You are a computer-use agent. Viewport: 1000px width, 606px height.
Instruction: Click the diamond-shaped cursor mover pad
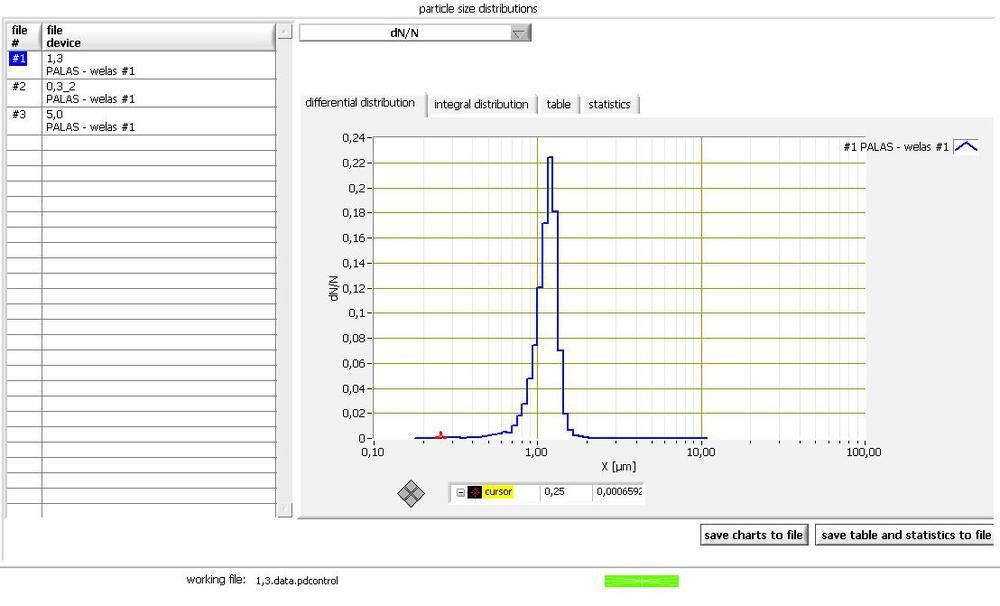coord(411,492)
